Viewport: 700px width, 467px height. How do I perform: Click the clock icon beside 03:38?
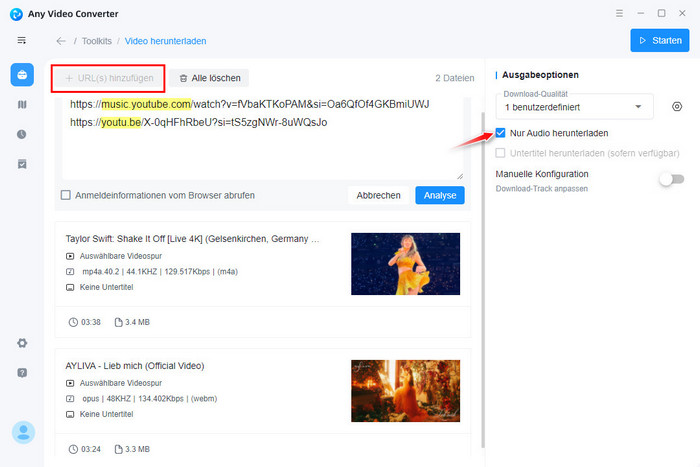tap(73, 322)
